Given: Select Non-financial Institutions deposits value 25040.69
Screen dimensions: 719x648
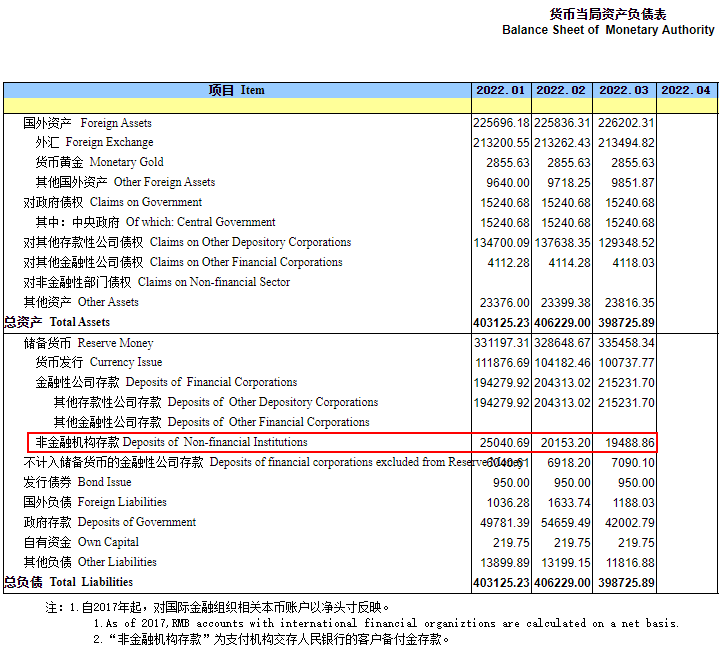Looking at the screenshot, I should (x=504, y=443).
